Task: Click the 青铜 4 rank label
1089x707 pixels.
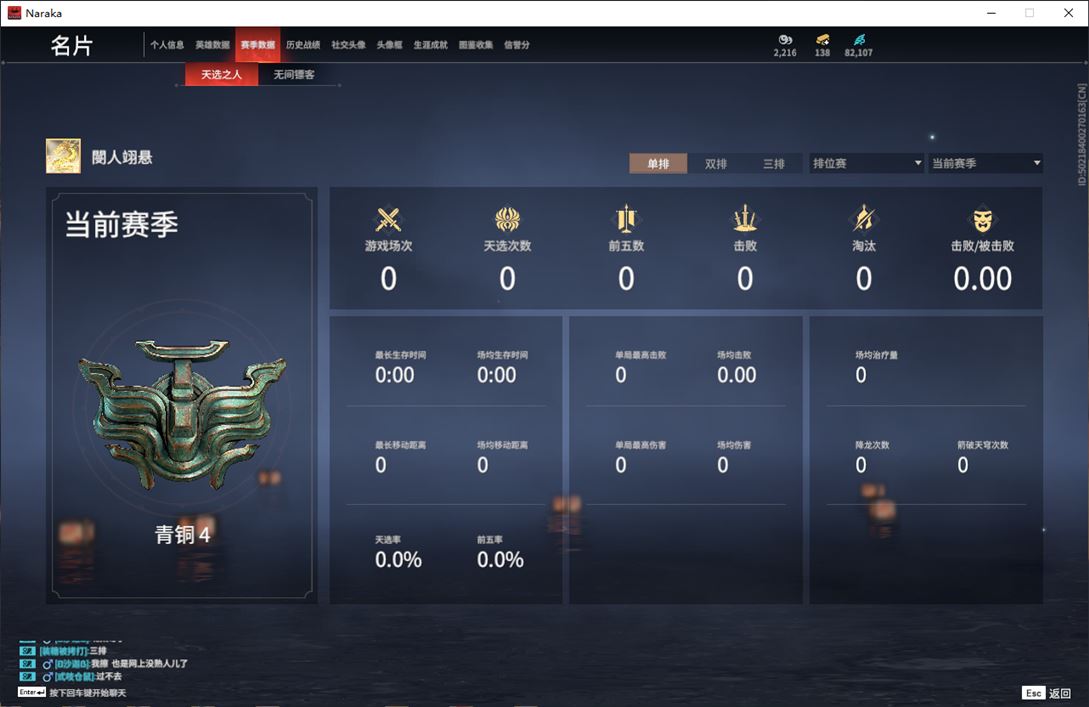Action: pos(182,534)
